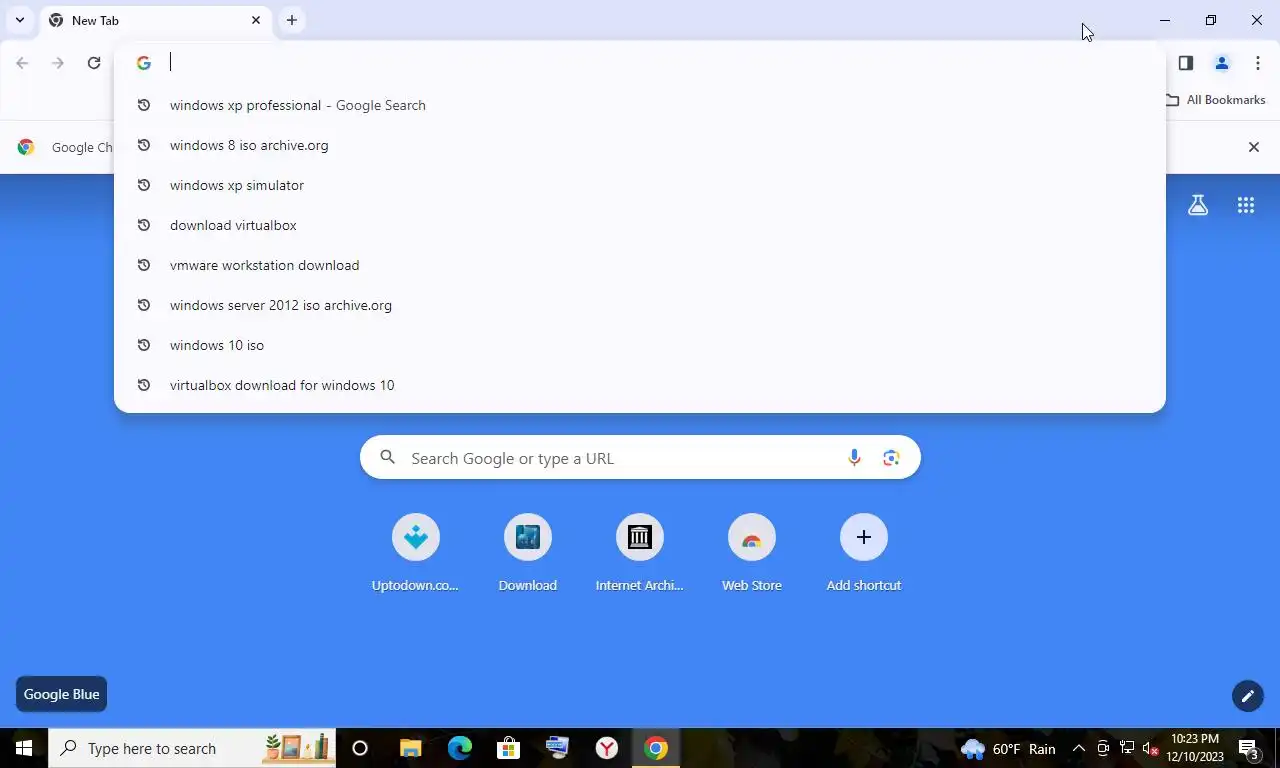Open File Explorer from the taskbar

(x=411, y=748)
